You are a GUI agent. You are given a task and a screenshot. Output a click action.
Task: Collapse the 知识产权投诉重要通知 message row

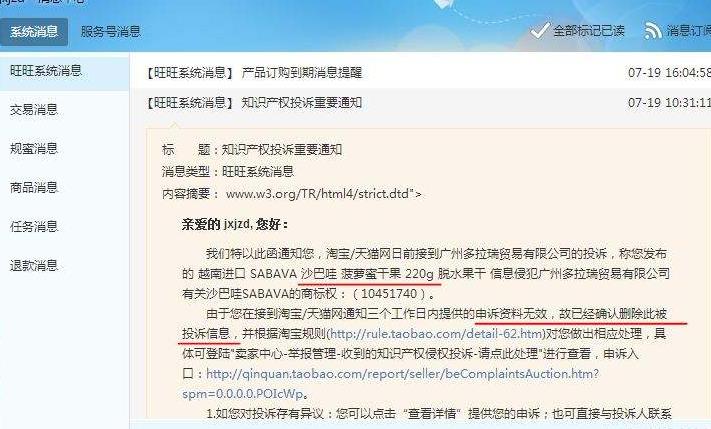(x=420, y=103)
